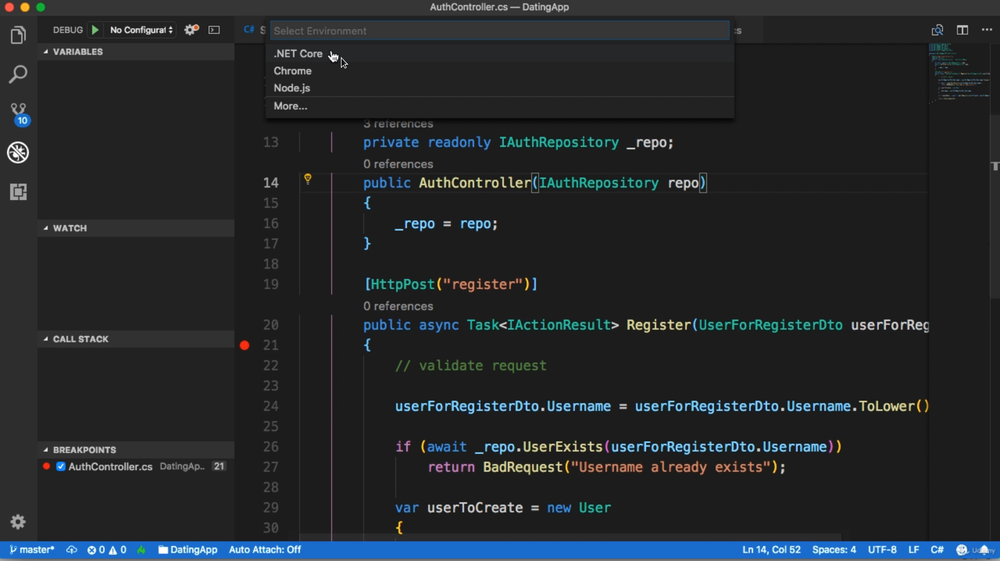Click the master branch status item
1000x561 pixels.
[32, 550]
